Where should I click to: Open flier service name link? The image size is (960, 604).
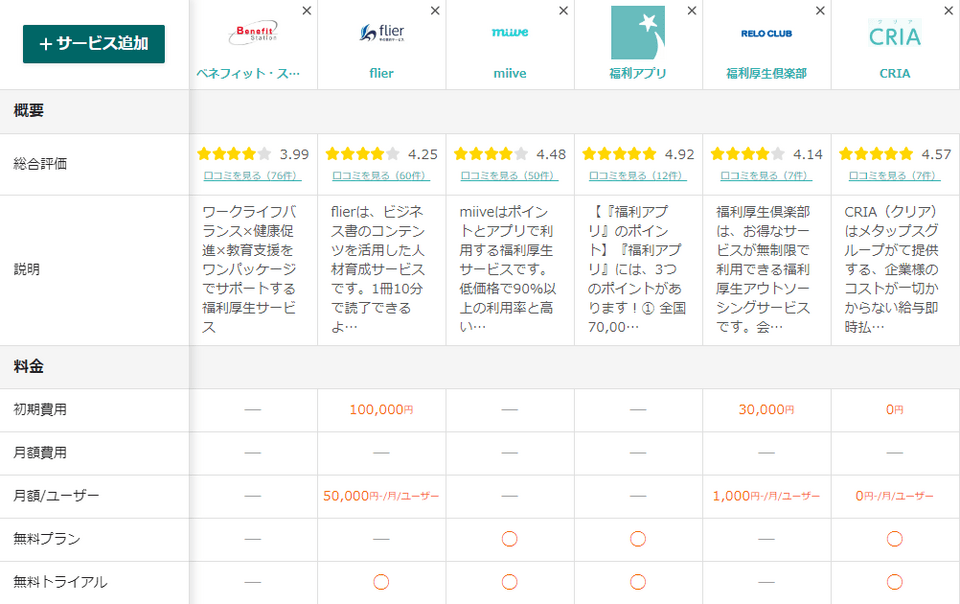pyautogui.click(x=381, y=73)
